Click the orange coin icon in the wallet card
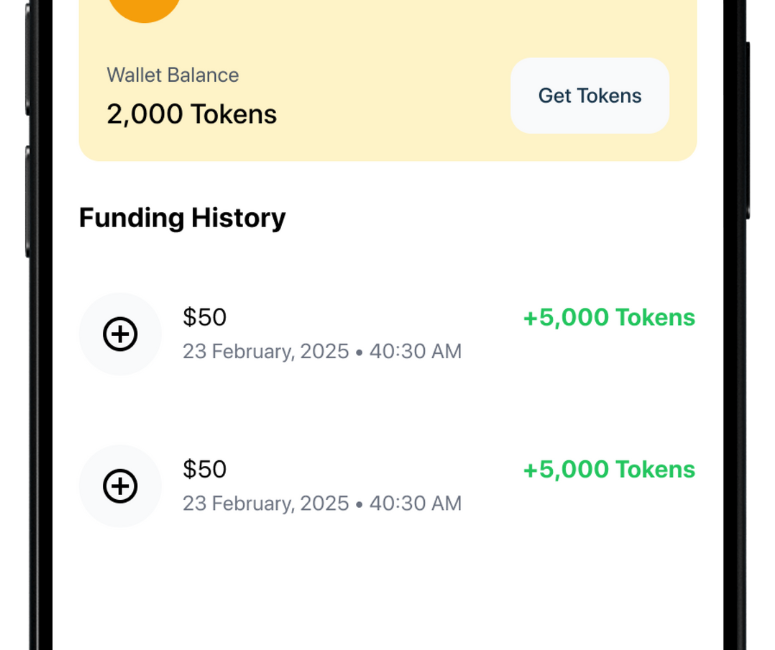775x650 pixels. tap(145, 8)
